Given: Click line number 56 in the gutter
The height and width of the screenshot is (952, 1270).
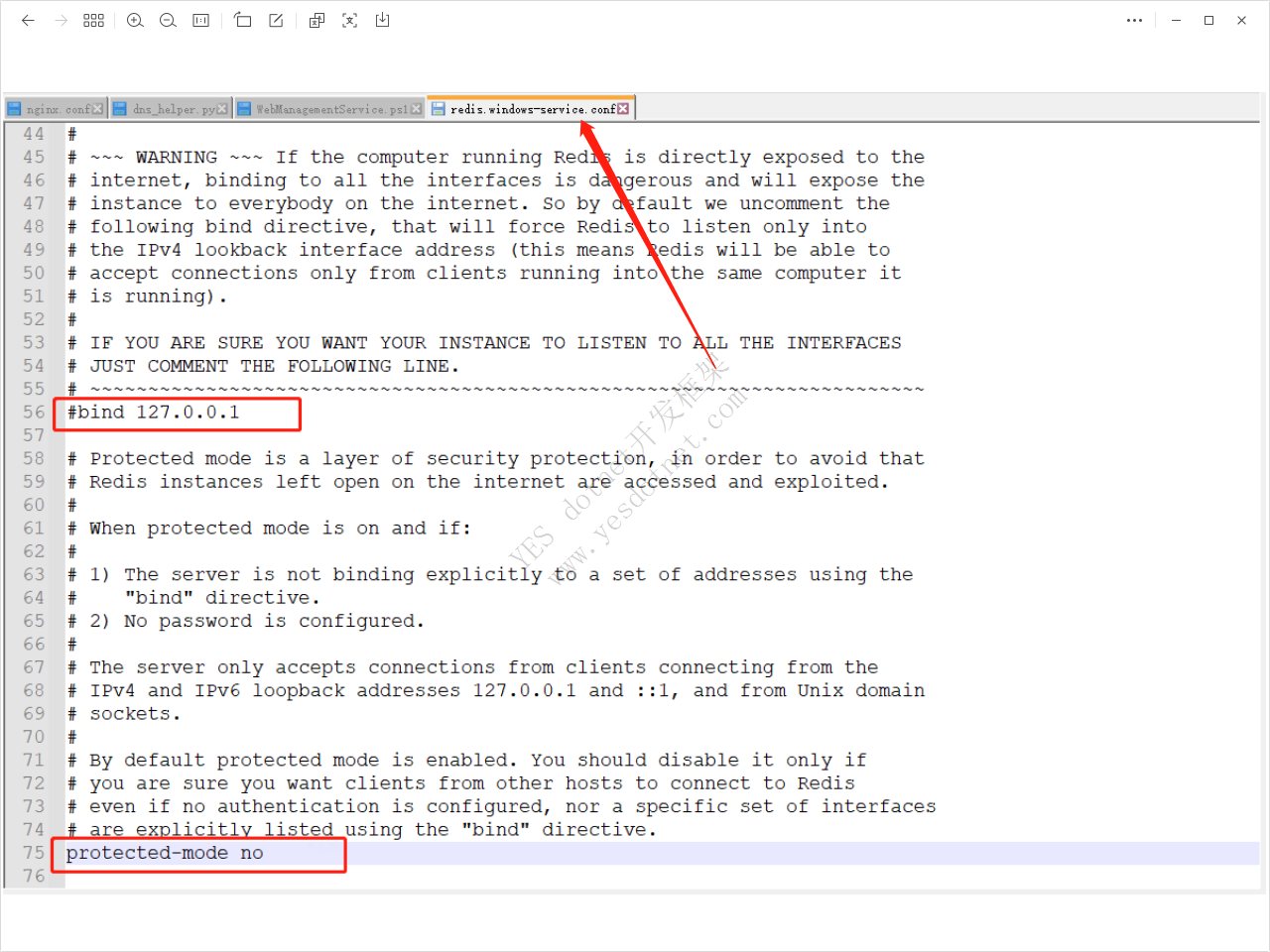Looking at the screenshot, I should coord(34,413).
